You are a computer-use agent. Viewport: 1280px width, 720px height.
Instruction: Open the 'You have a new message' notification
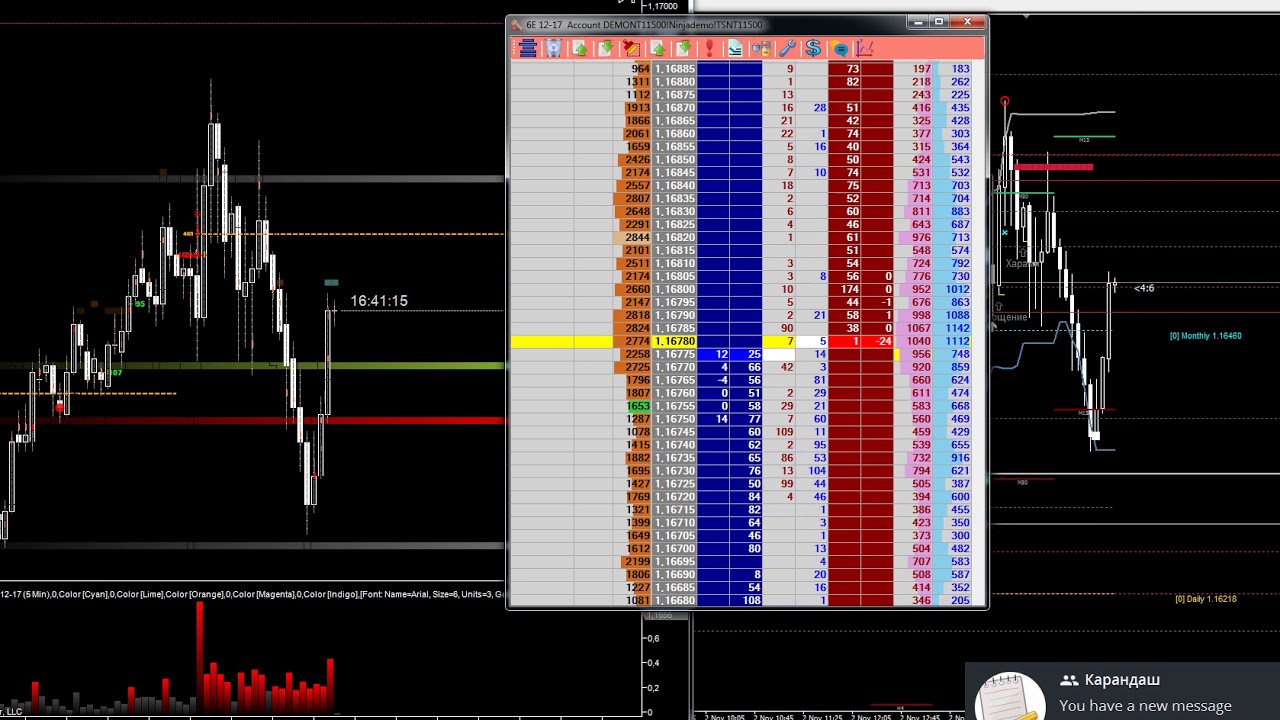1145,706
